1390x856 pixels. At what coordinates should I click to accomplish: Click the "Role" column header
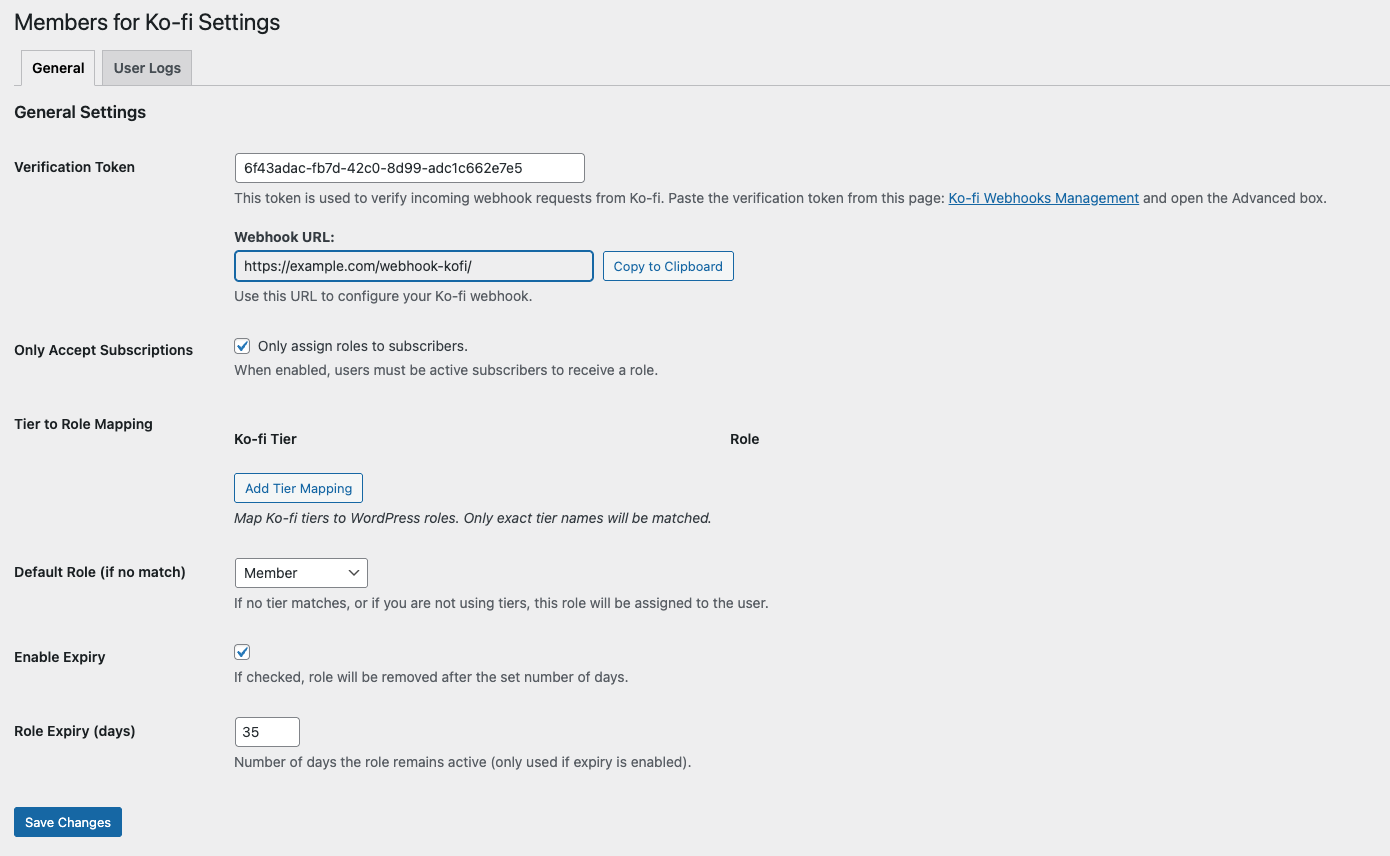[x=744, y=439]
